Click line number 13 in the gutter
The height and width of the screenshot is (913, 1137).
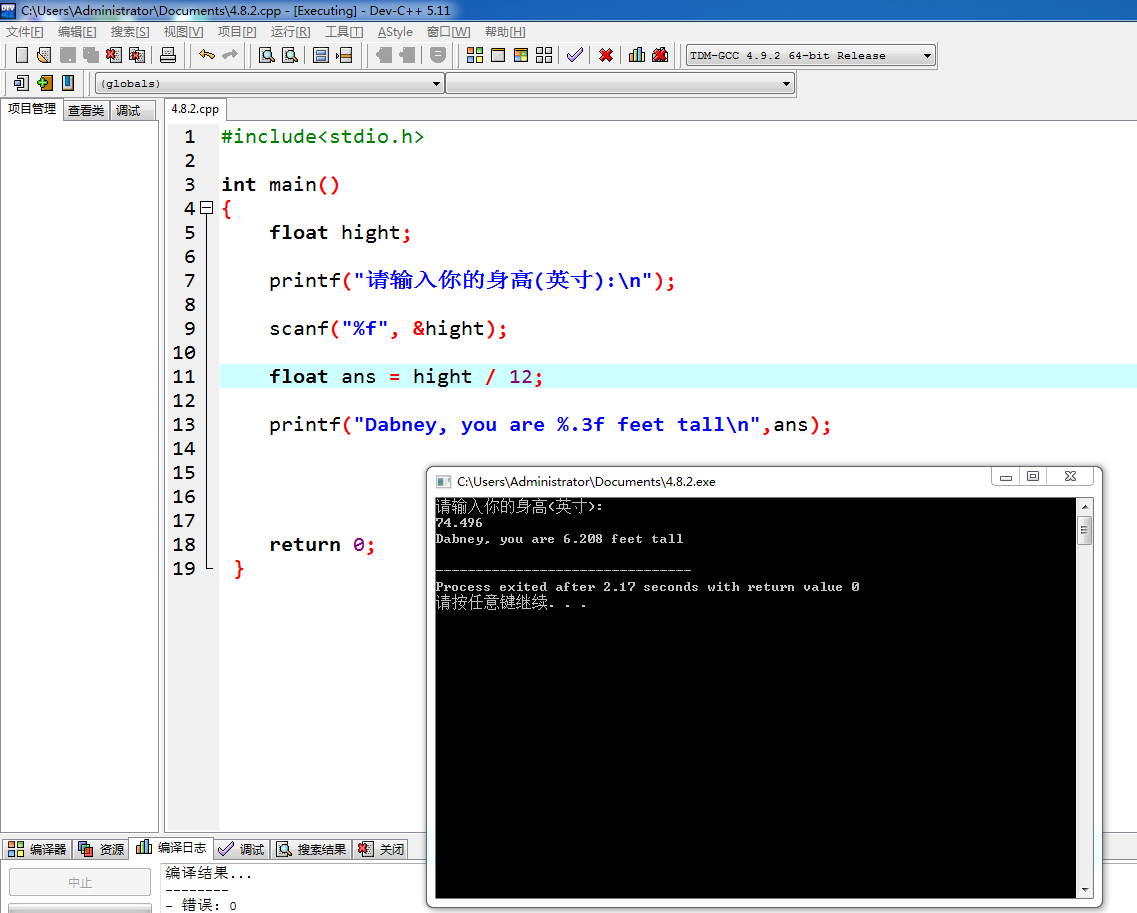(184, 425)
